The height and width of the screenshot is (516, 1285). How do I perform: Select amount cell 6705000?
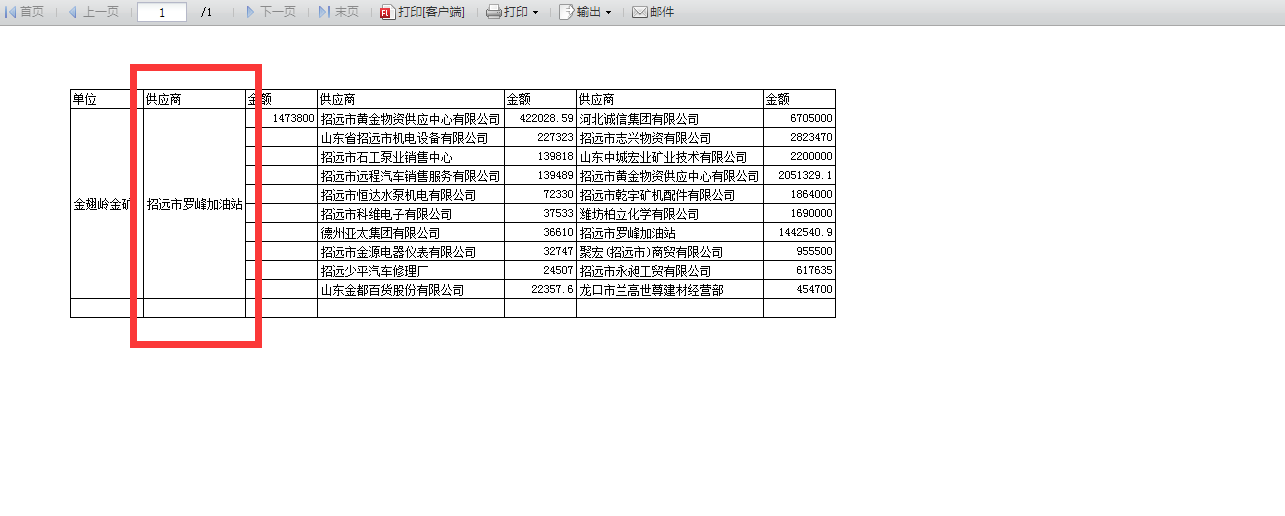pyautogui.click(x=799, y=118)
